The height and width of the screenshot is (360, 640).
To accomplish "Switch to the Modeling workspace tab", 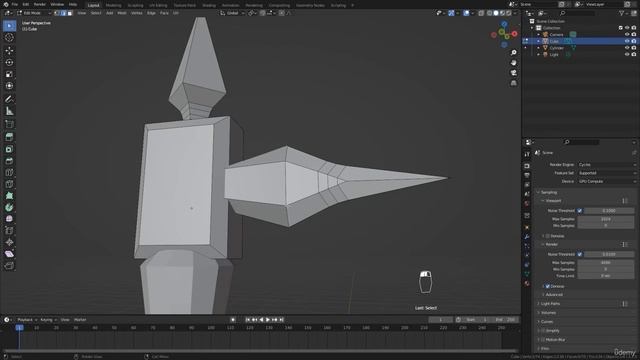I will pos(113,5).
